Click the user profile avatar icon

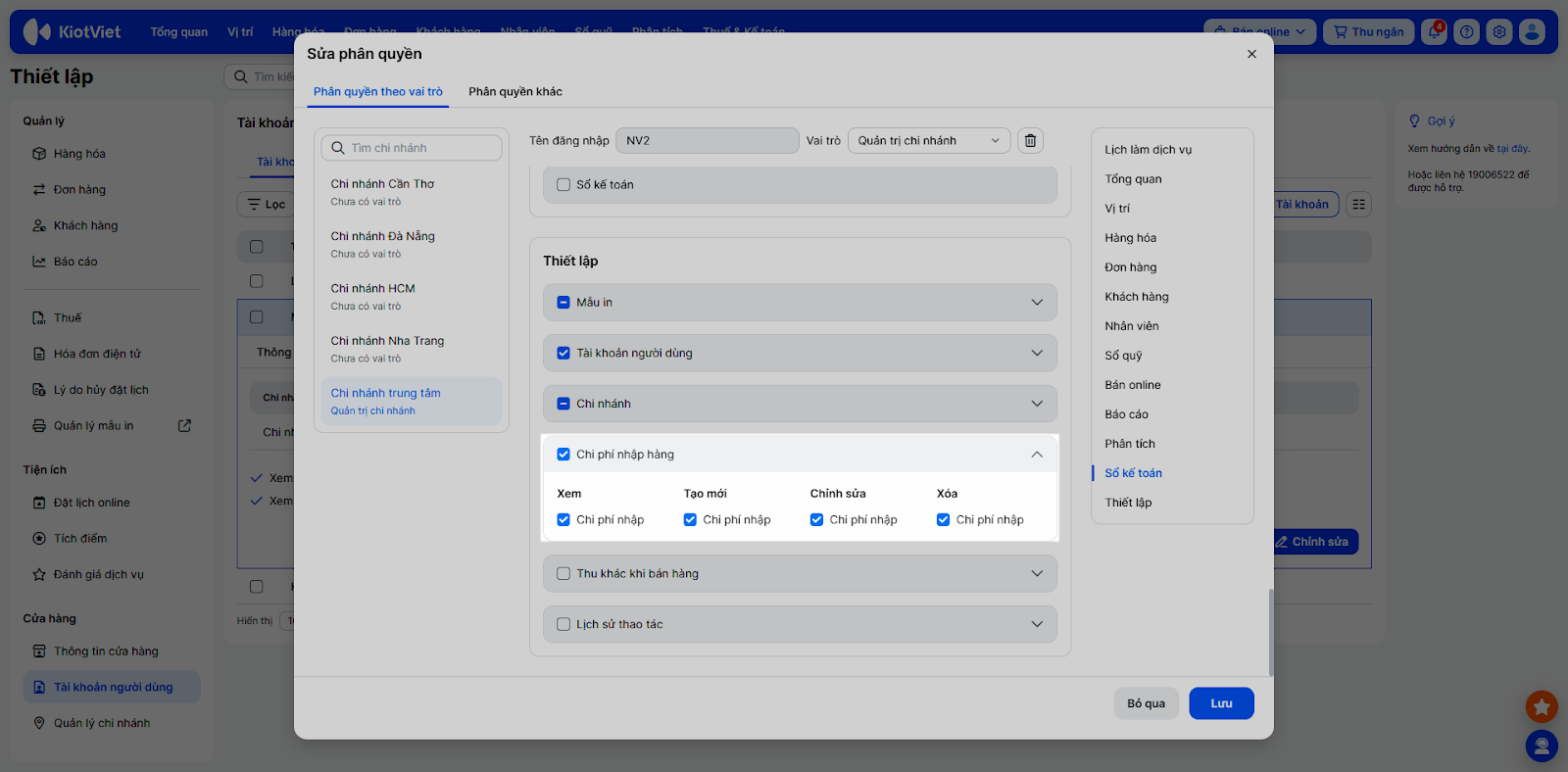pos(1532,31)
